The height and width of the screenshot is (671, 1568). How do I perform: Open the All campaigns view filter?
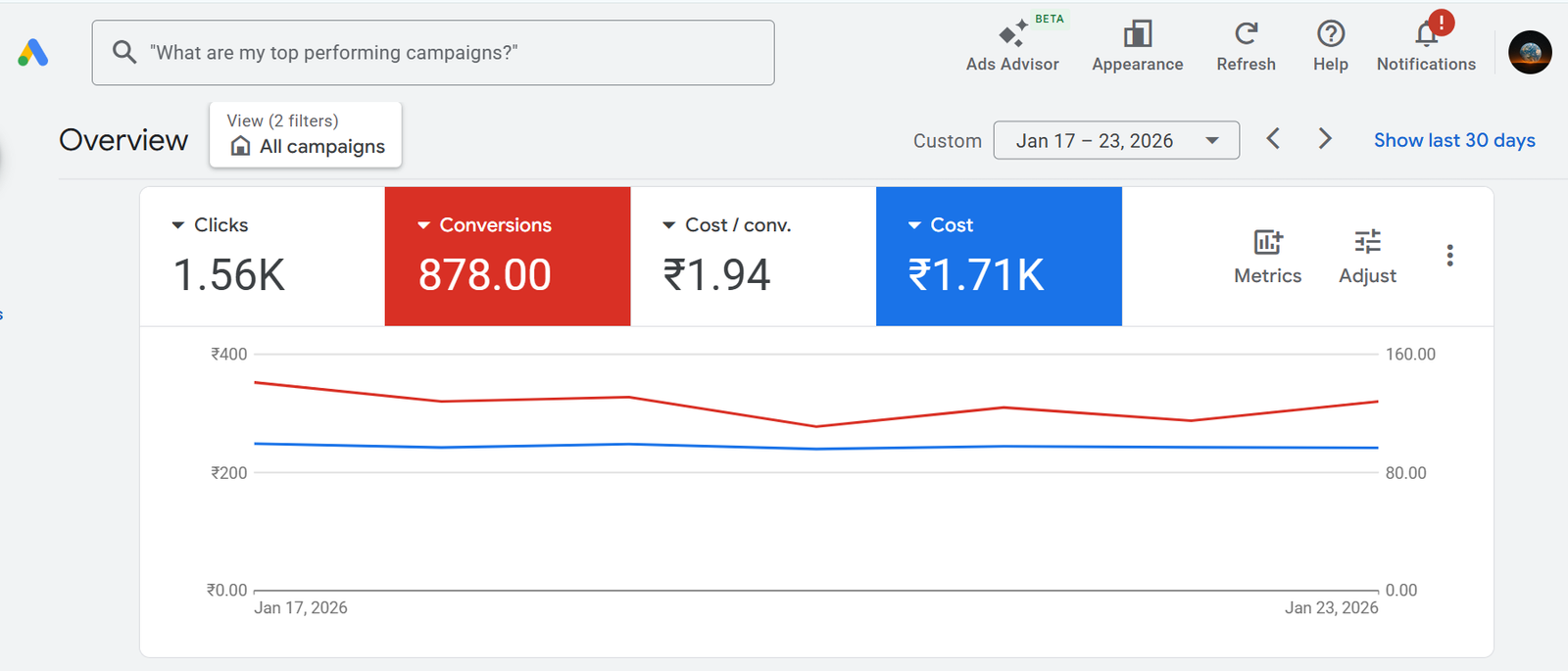coord(306,135)
